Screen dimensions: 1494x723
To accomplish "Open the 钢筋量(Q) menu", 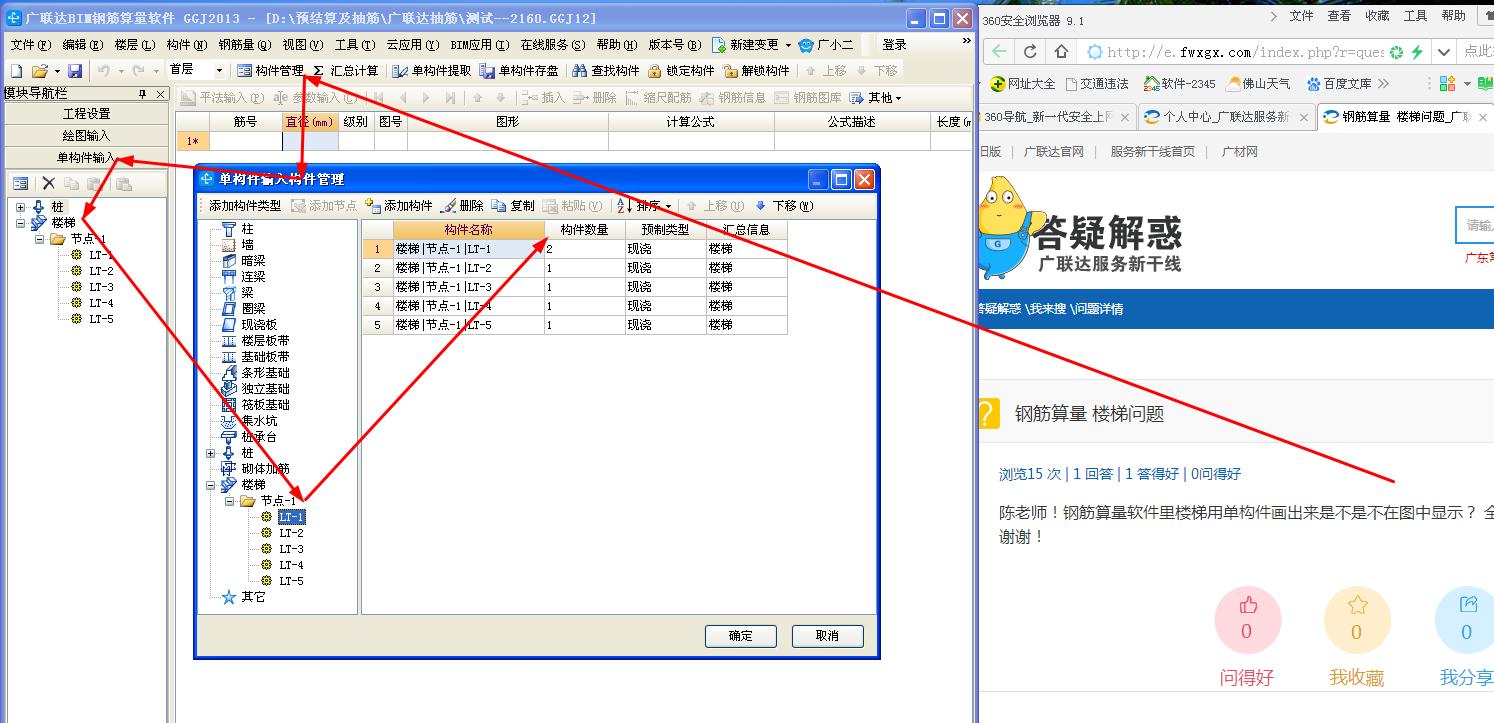I will tap(245, 45).
